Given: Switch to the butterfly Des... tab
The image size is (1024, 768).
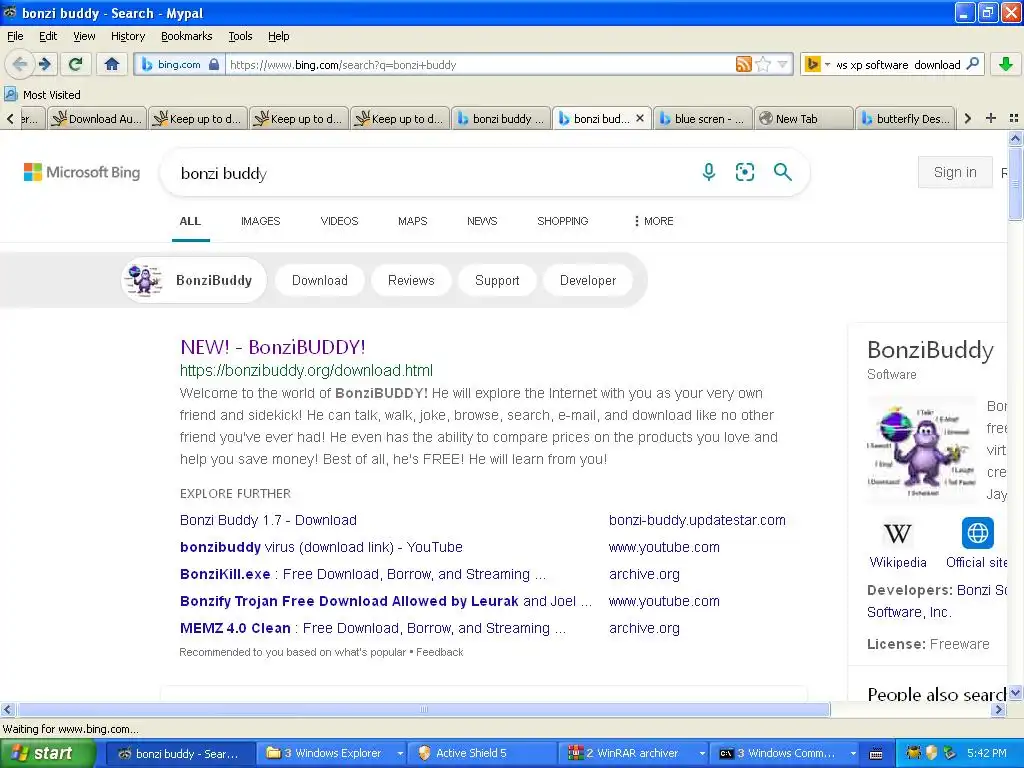Looking at the screenshot, I should point(904,118).
